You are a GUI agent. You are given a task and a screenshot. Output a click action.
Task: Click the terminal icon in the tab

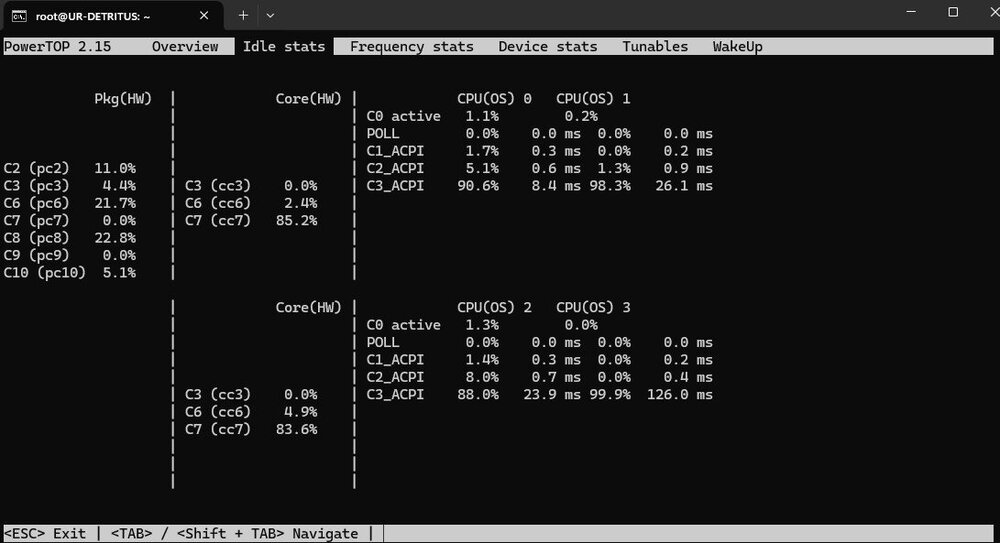coord(19,16)
